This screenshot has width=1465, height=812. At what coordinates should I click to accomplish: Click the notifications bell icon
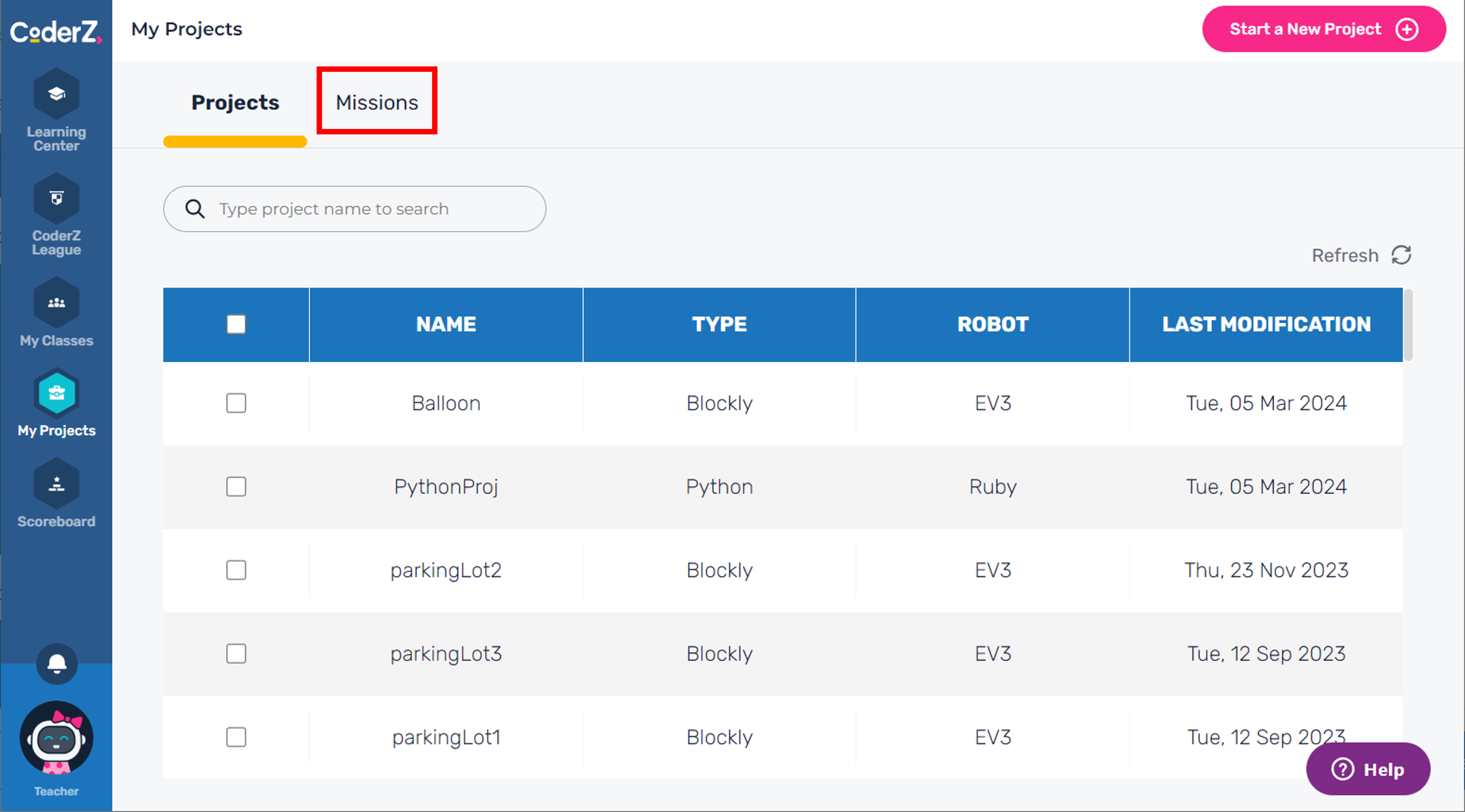(56, 664)
